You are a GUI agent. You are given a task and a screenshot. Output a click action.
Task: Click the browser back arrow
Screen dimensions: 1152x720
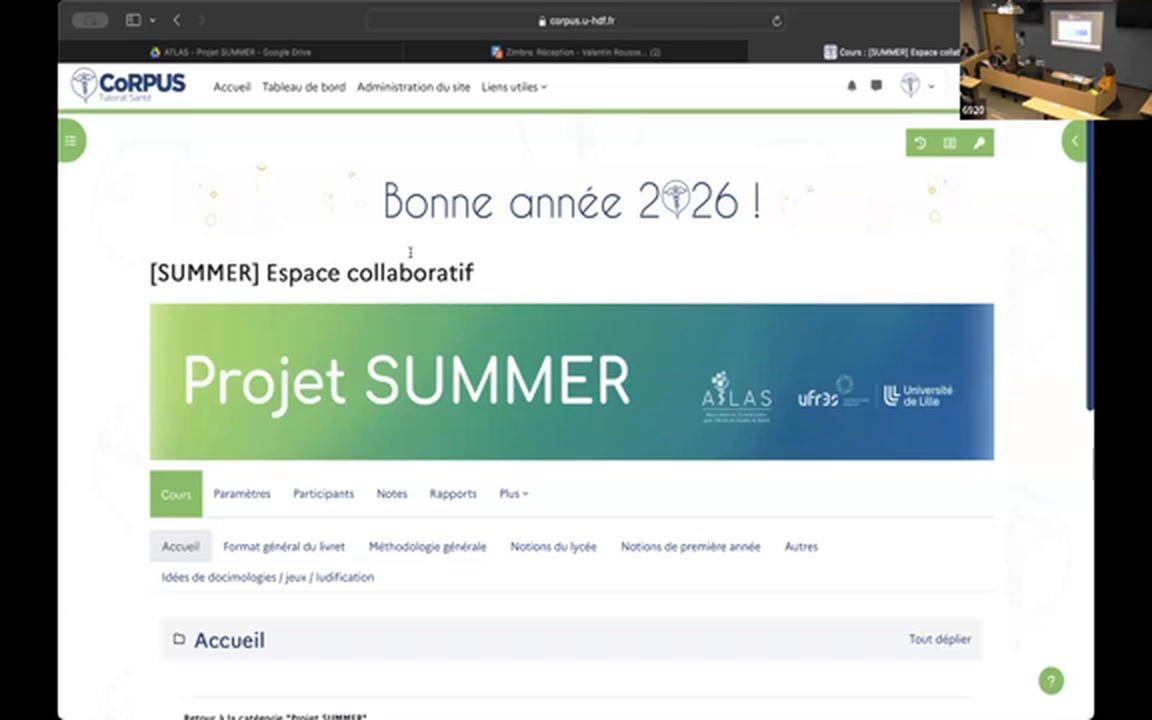pos(177,20)
